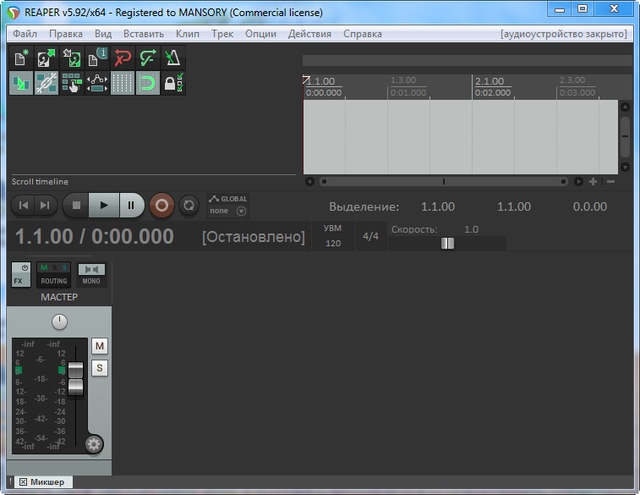Click the Play button in transport
This screenshot has width=640, height=495.
[x=102, y=205]
